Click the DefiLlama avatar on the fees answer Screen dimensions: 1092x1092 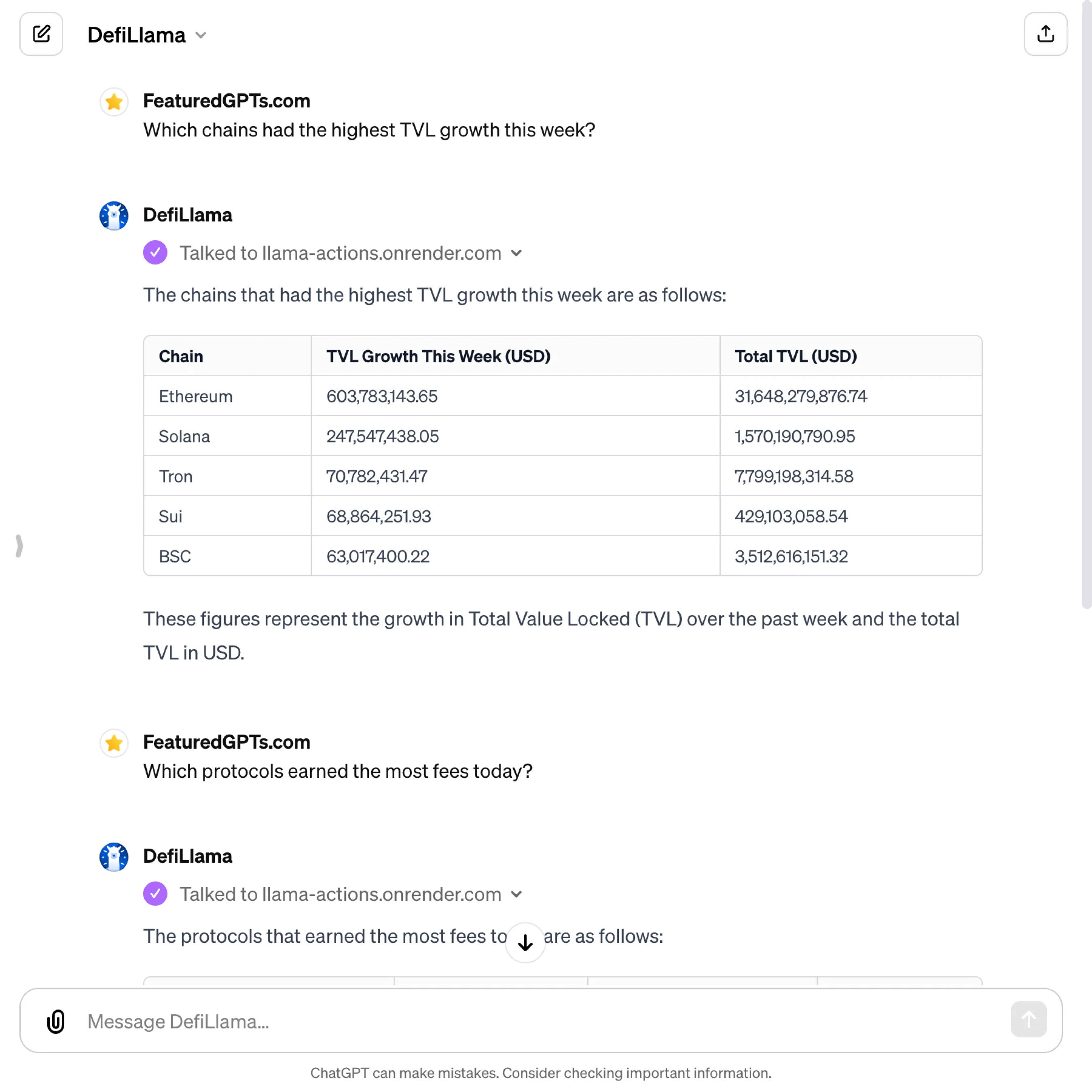click(114, 857)
